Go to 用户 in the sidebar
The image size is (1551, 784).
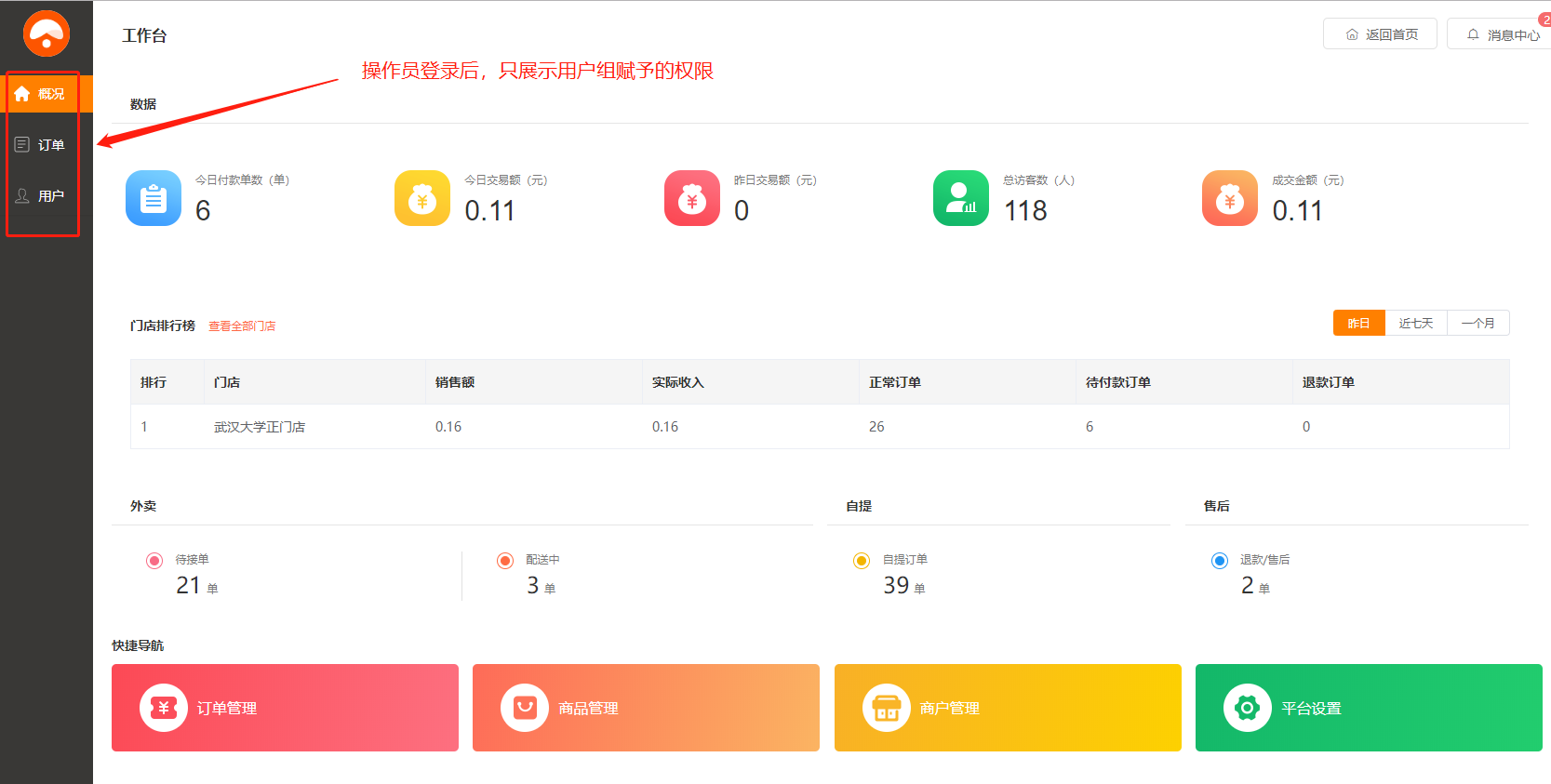click(x=42, y=196)
